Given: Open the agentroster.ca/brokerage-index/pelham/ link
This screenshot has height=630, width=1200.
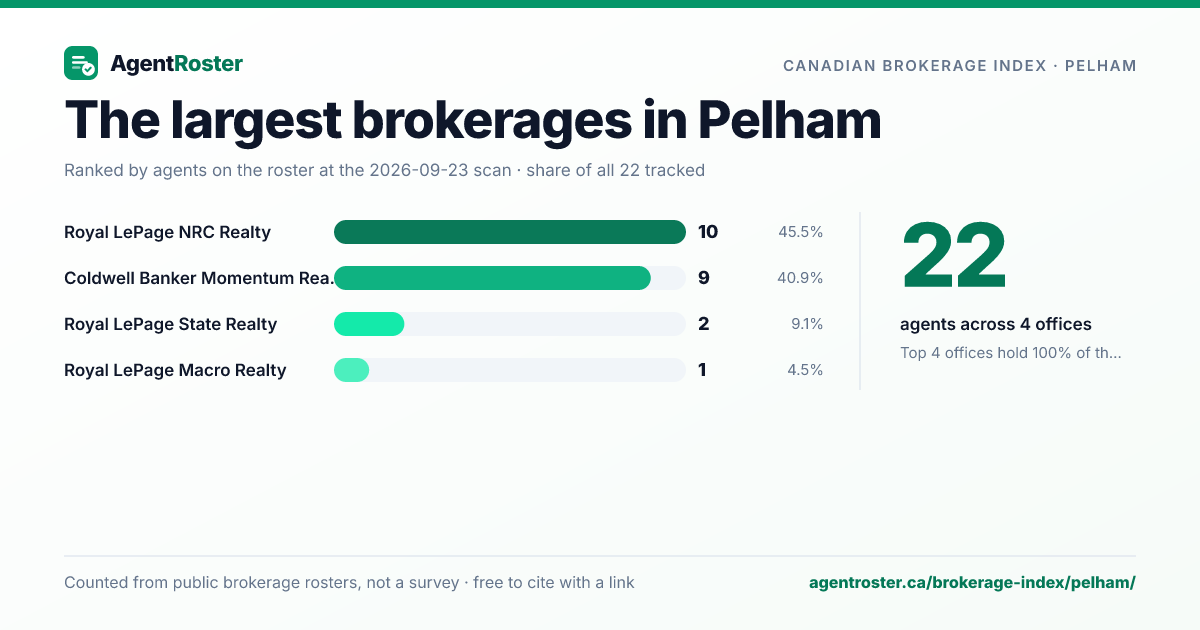Looking at the screenshot, I should click(x=972, y=582).
